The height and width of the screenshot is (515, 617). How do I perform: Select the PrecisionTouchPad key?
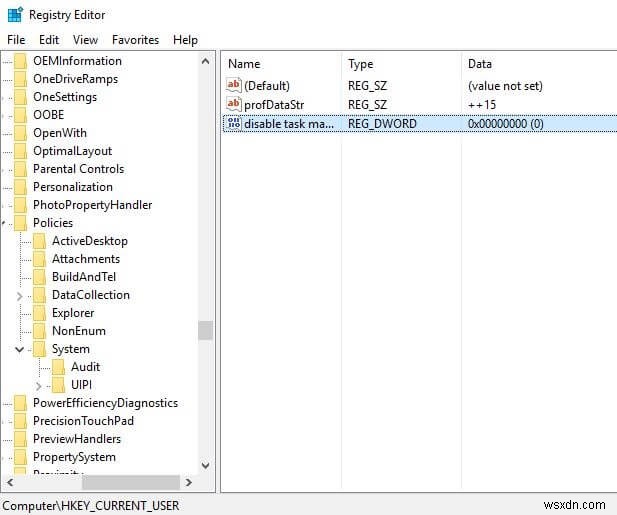point(83,421)
